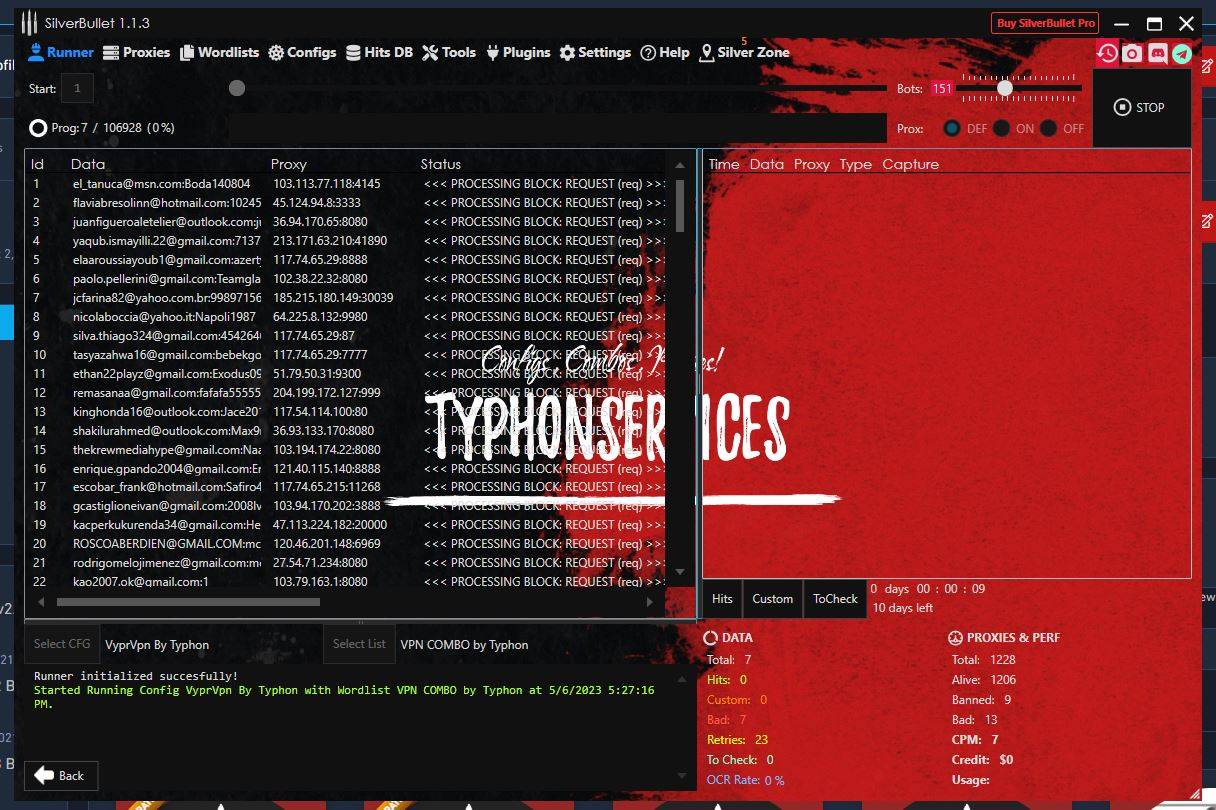Click the bot list's Proxy column header
The width and height of the screenshot is (1216, 810).
289,164
